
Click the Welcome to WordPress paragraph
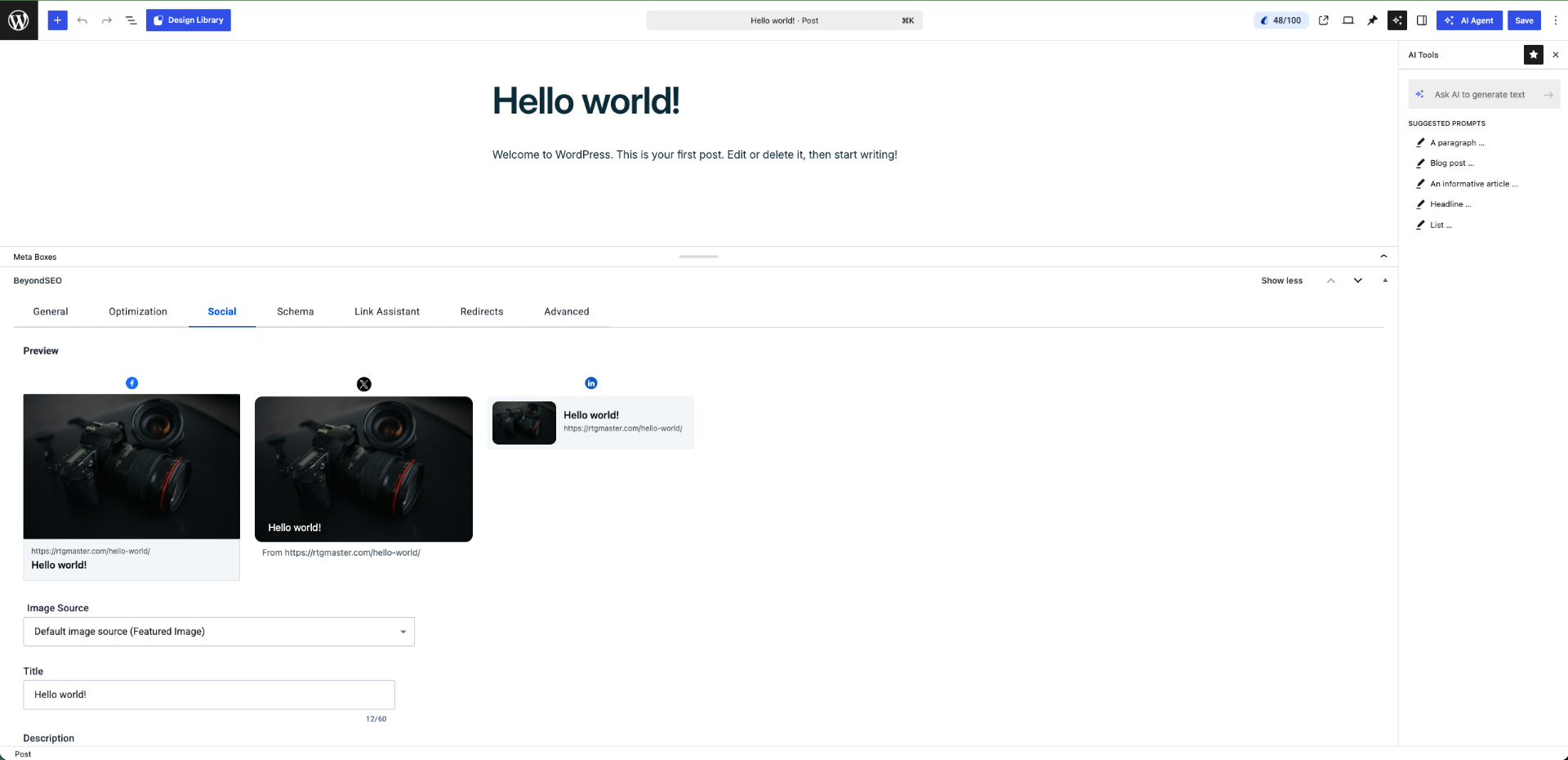[695, 154]
